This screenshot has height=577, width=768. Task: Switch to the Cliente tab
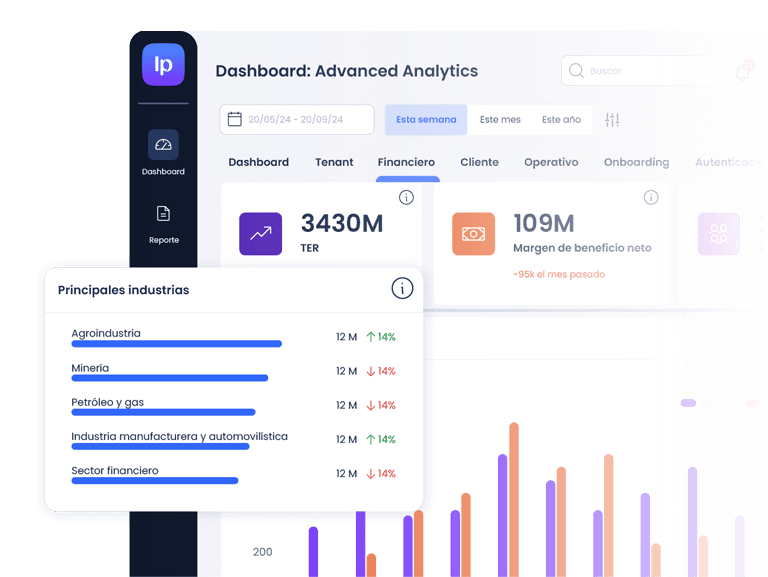(480, 162)
